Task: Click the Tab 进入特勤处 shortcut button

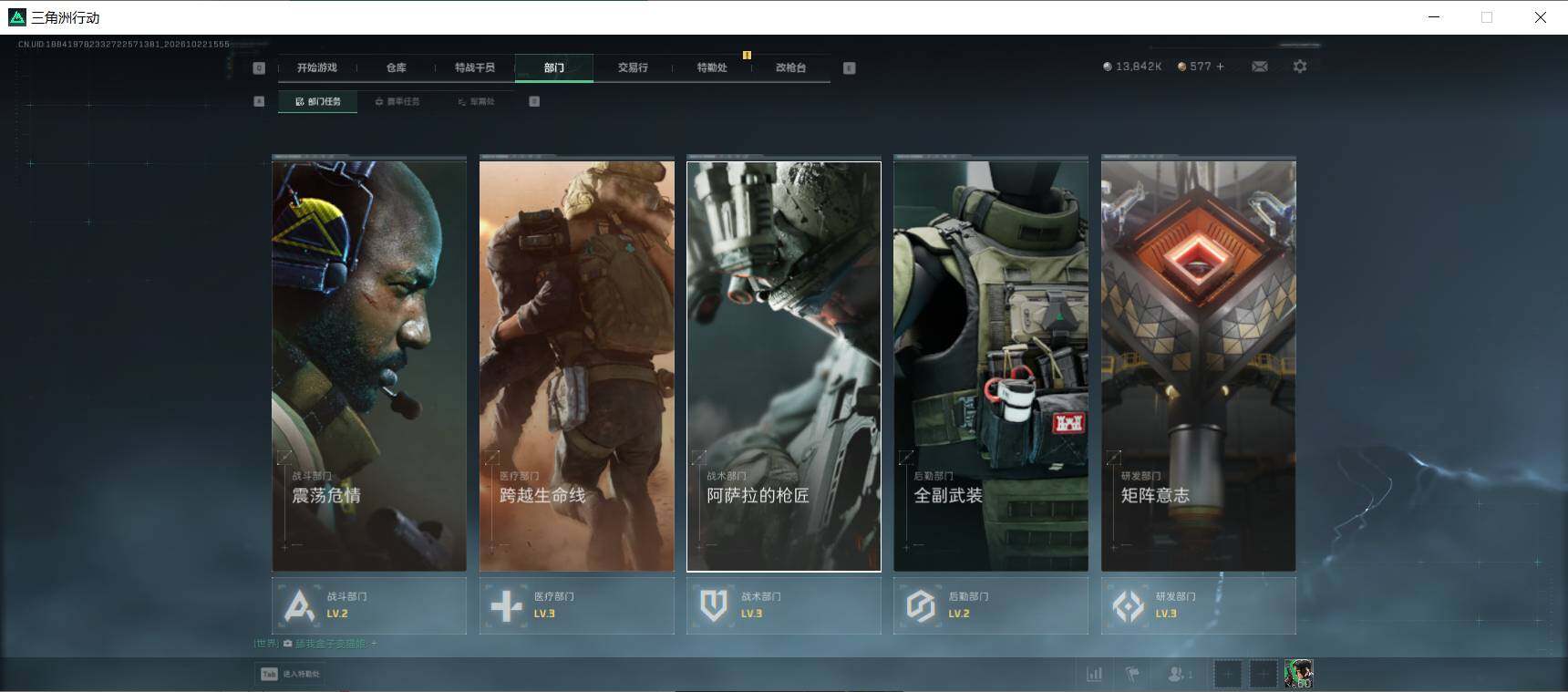Action: (x=290, y=674)
